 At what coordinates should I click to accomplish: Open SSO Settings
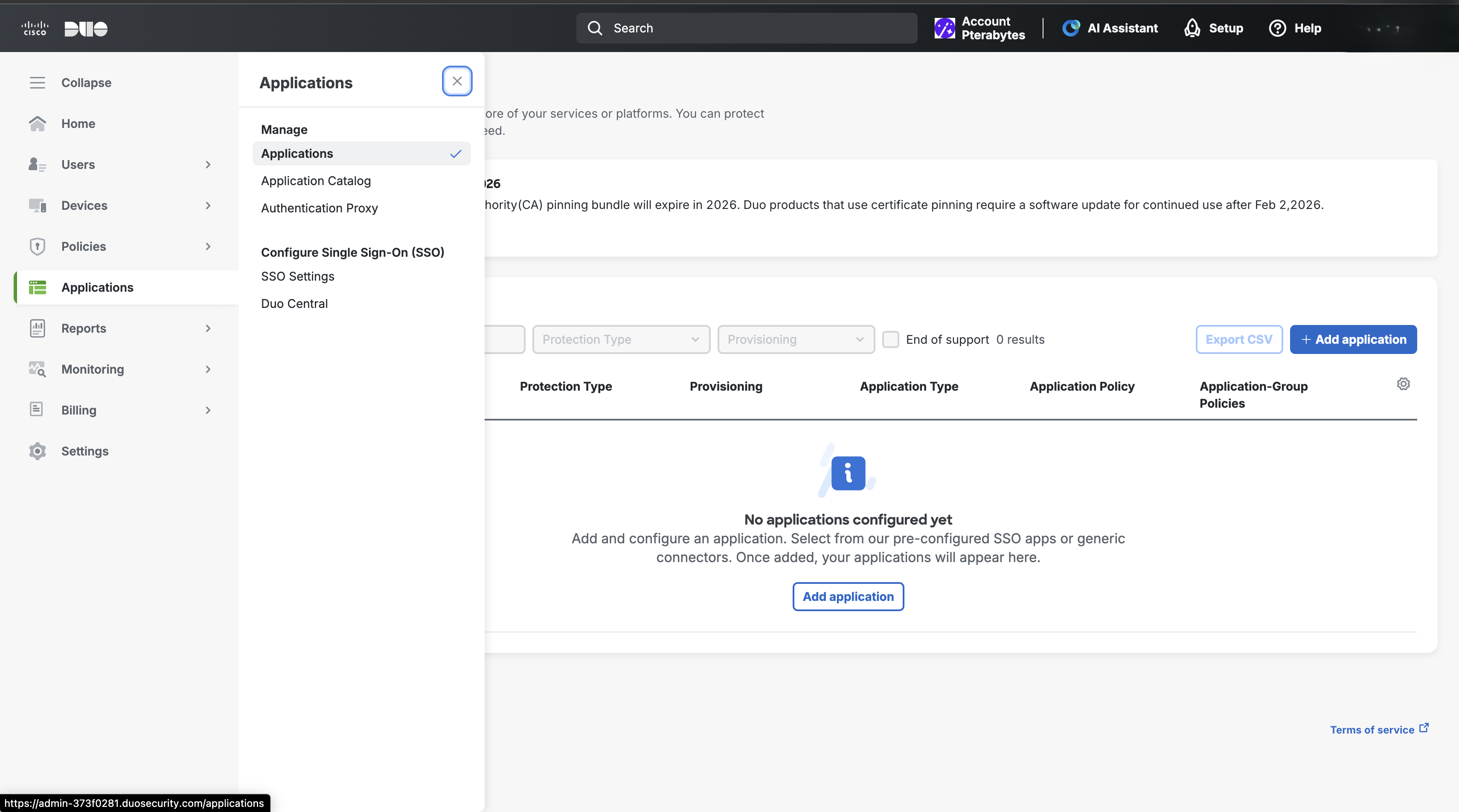pyautogui.click(x=298, y=276)
